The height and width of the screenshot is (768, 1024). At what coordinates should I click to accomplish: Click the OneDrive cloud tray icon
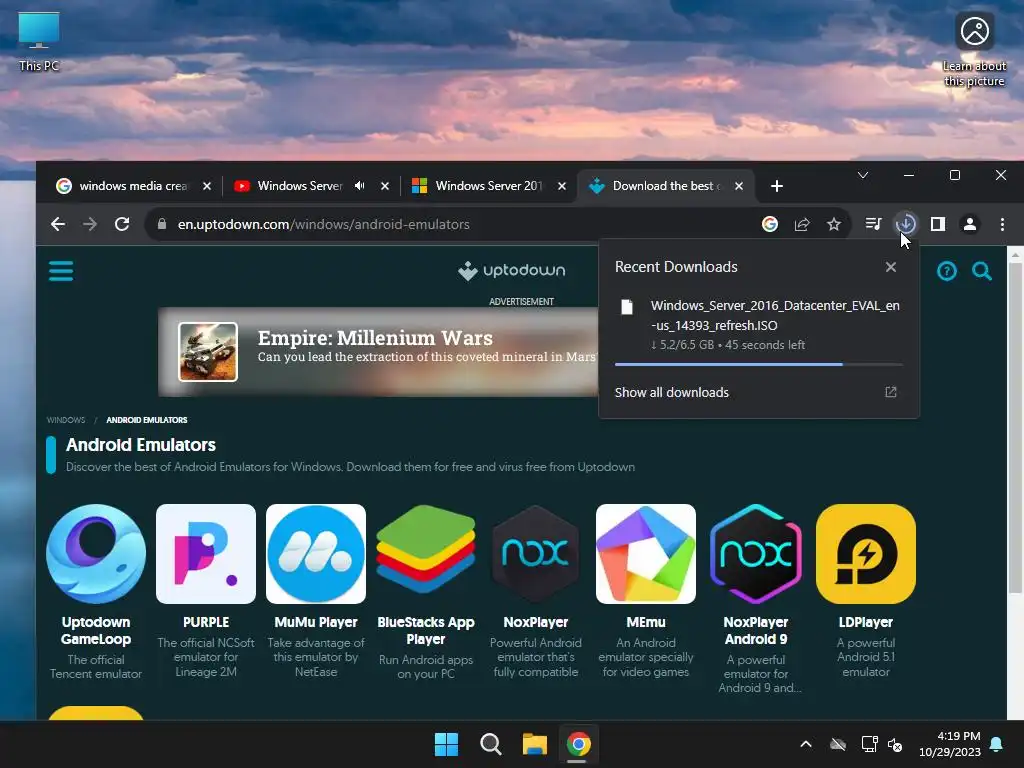point(838,744)
